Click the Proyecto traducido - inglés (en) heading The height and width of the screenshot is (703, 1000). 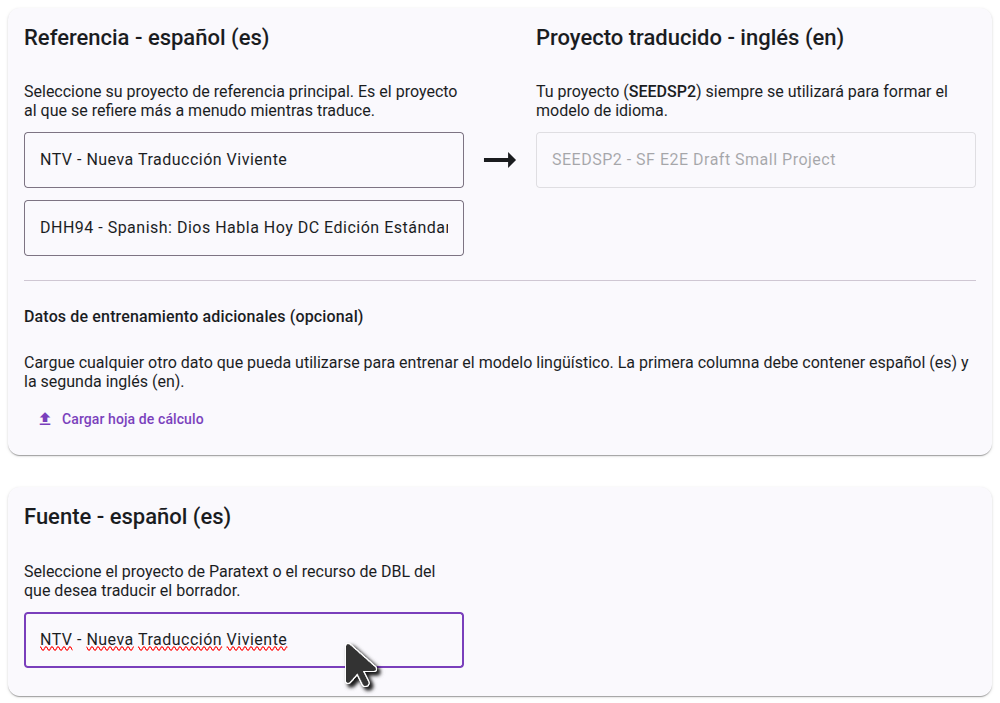point(689,38)
